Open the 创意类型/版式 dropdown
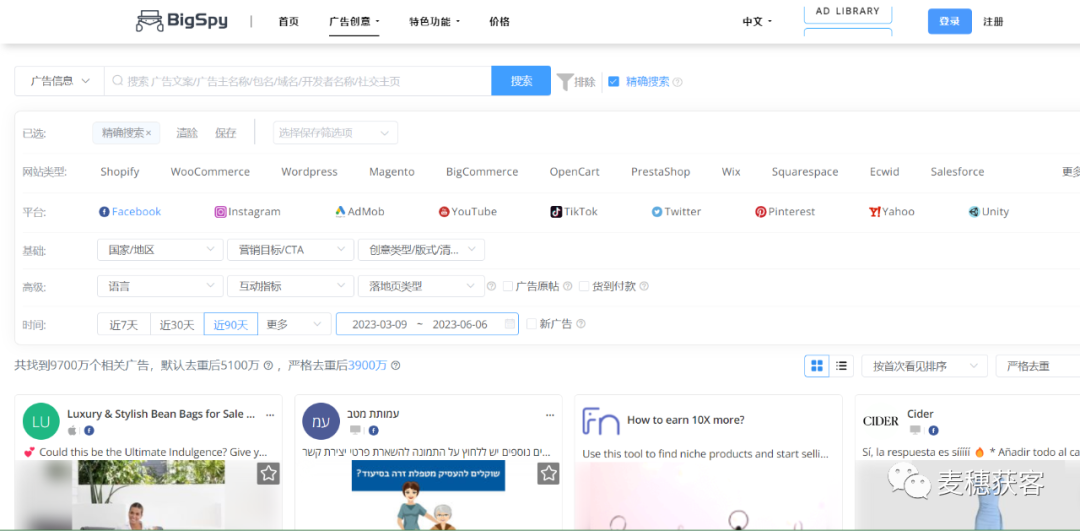Viewport: 1080px width, 531px height. click(x=422, y=249)
